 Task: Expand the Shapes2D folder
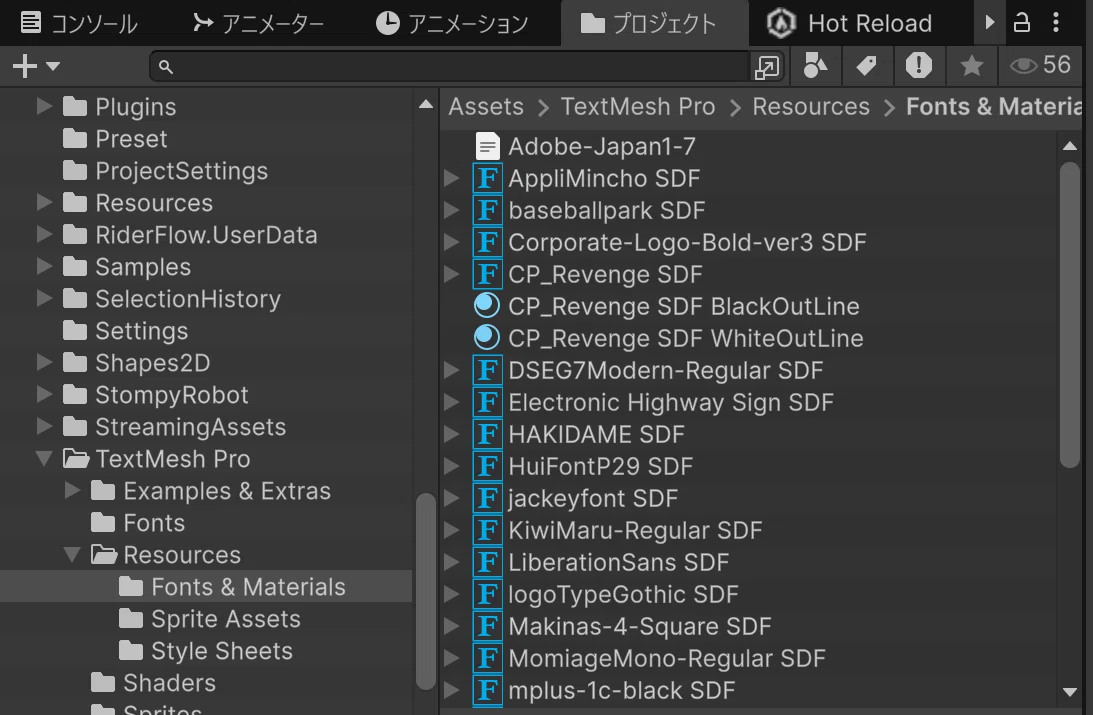(45, 363)
